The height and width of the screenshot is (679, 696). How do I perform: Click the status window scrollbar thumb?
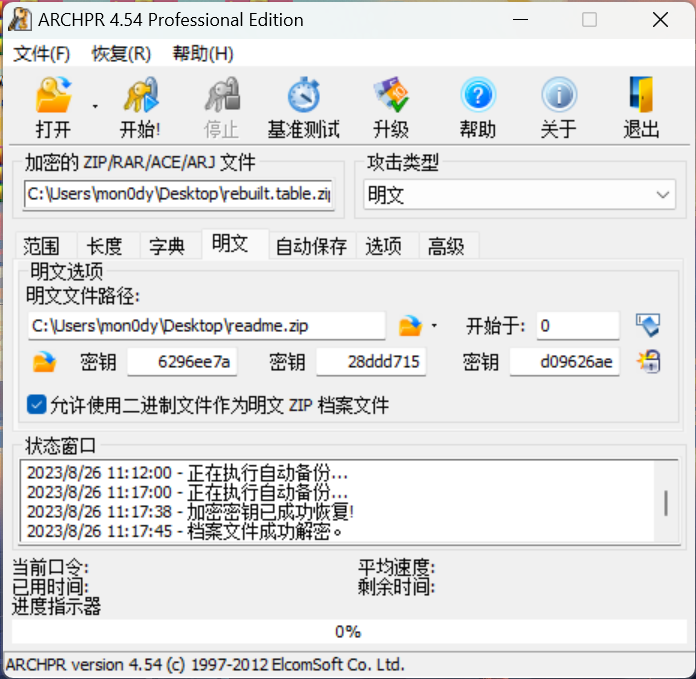coord(666,503)
